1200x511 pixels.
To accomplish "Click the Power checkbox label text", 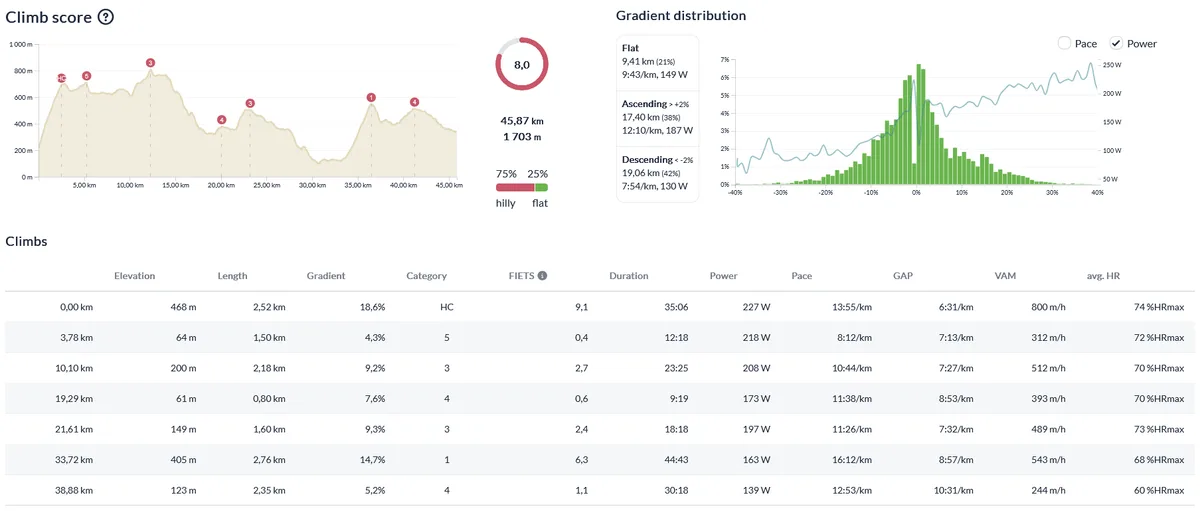I will 1142,44.
